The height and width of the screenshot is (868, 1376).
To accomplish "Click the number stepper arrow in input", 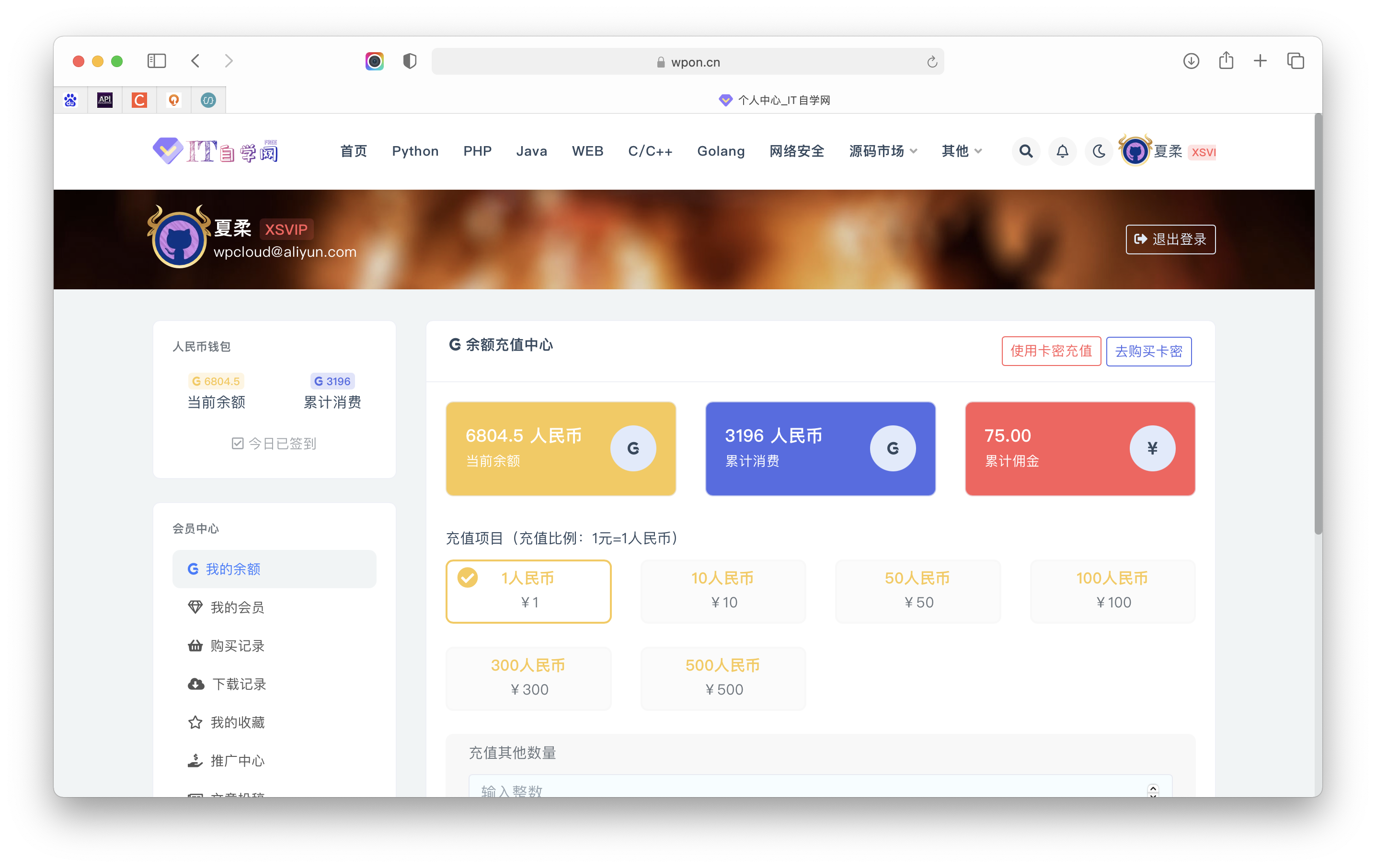I will pyautogui.click(x=1153, y=789).
